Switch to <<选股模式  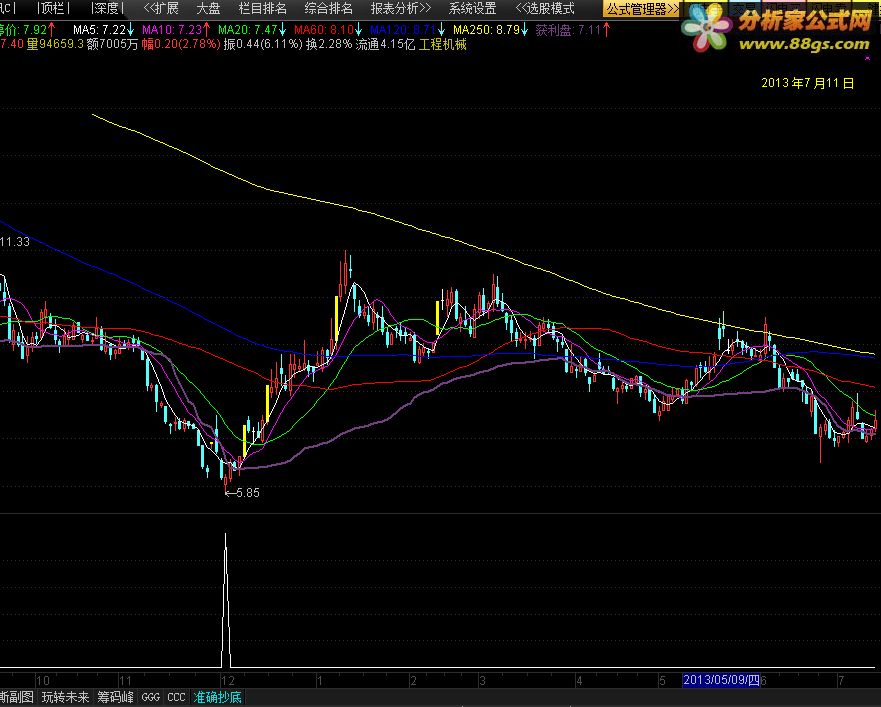coord(545,8)
